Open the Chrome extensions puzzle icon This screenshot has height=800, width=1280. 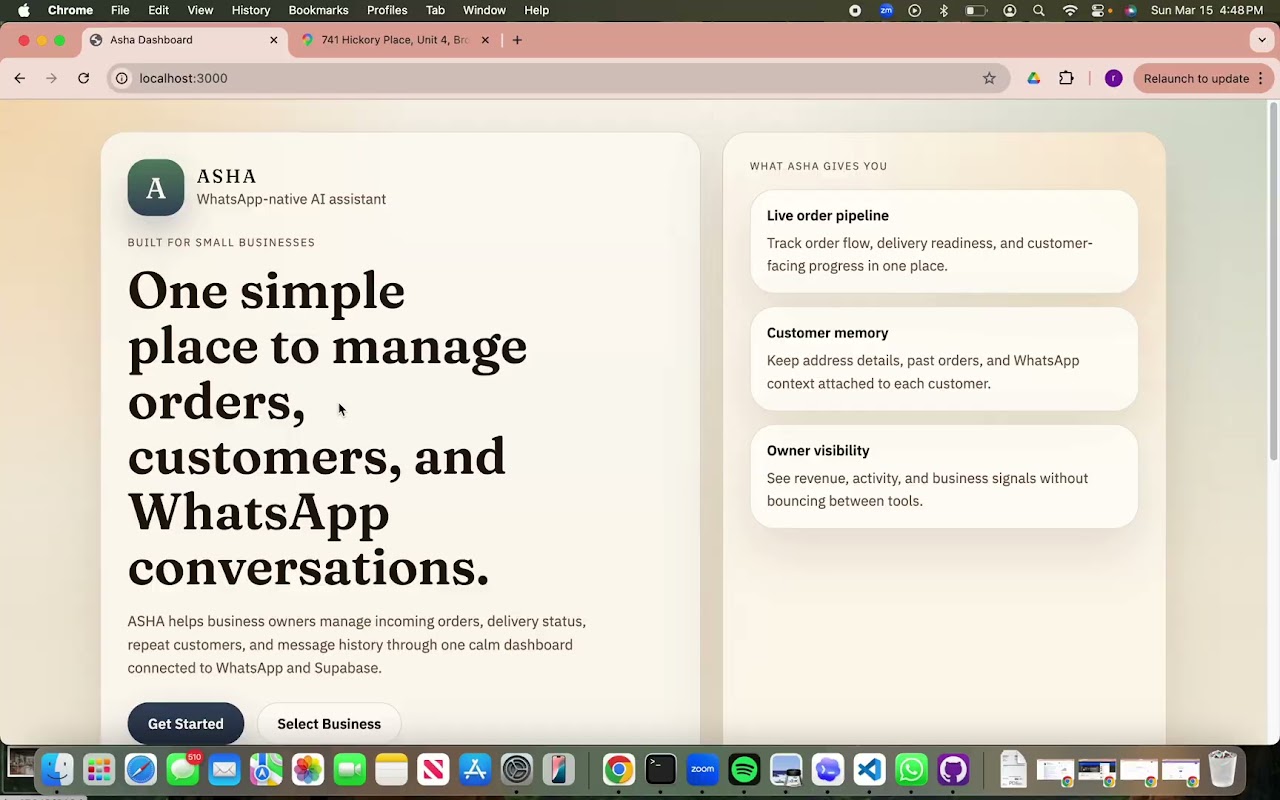click(1066, 78)
